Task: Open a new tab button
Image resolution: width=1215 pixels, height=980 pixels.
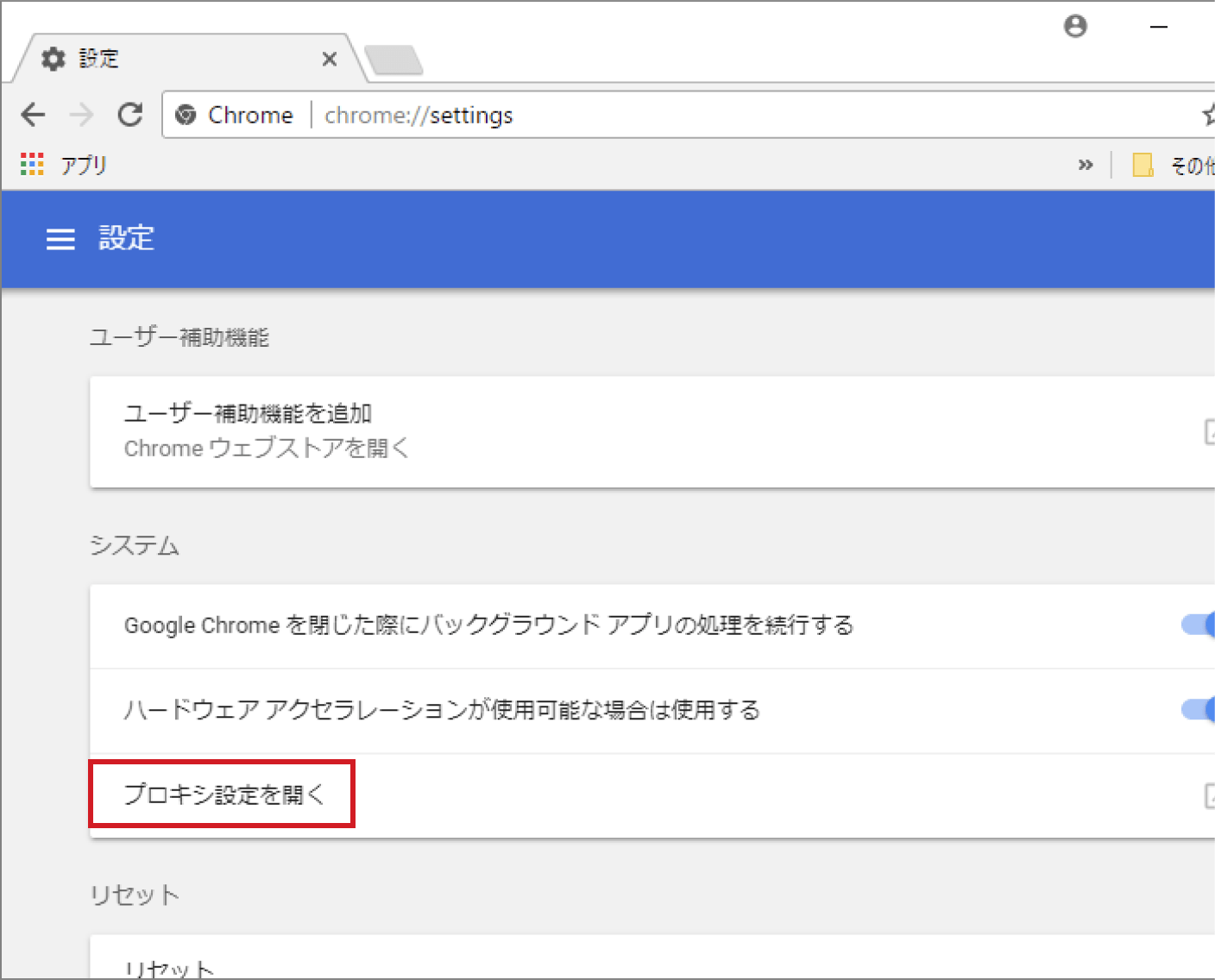Action: click(393, 60)
